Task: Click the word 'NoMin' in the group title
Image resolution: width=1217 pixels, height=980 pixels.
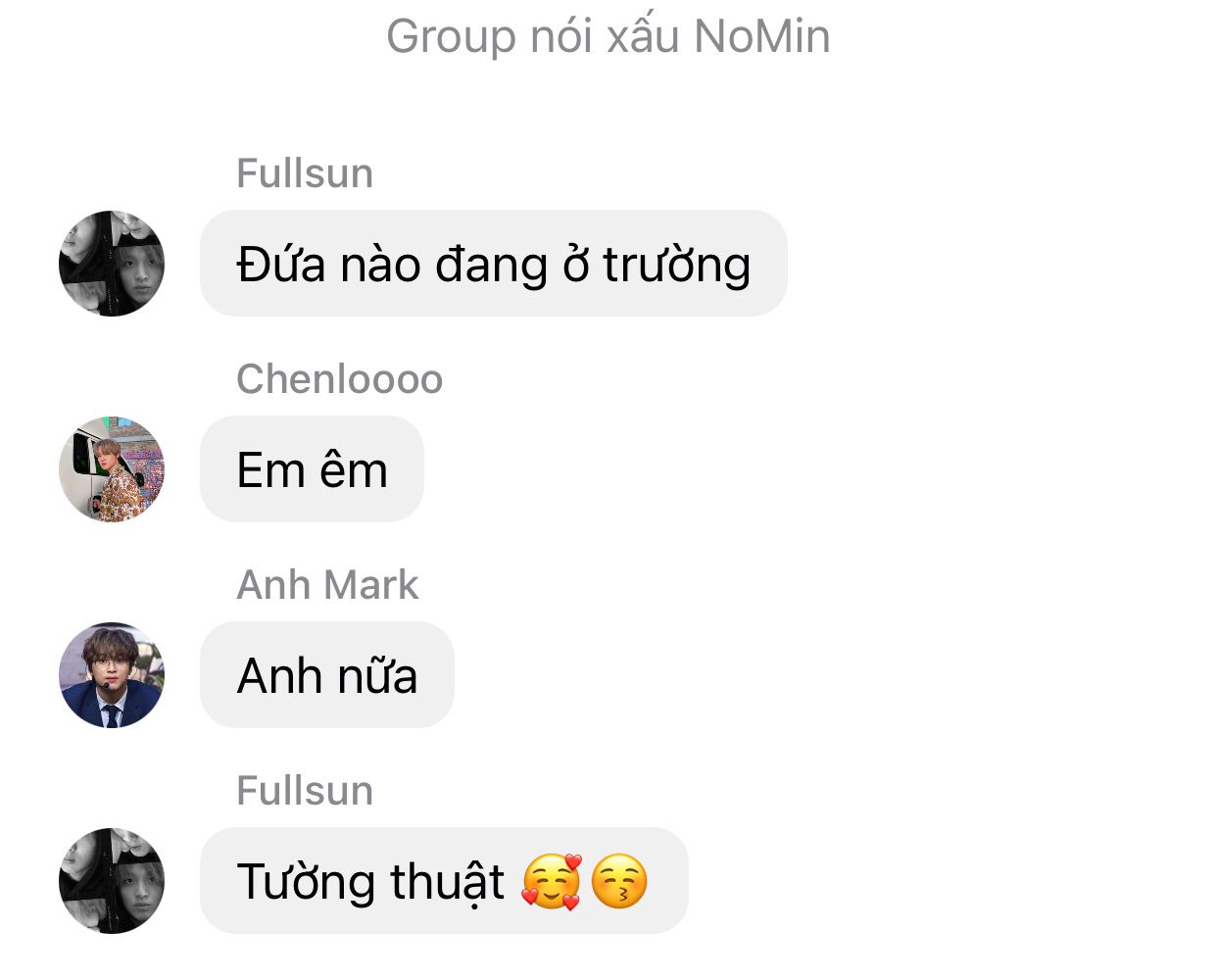Action: 762,36
